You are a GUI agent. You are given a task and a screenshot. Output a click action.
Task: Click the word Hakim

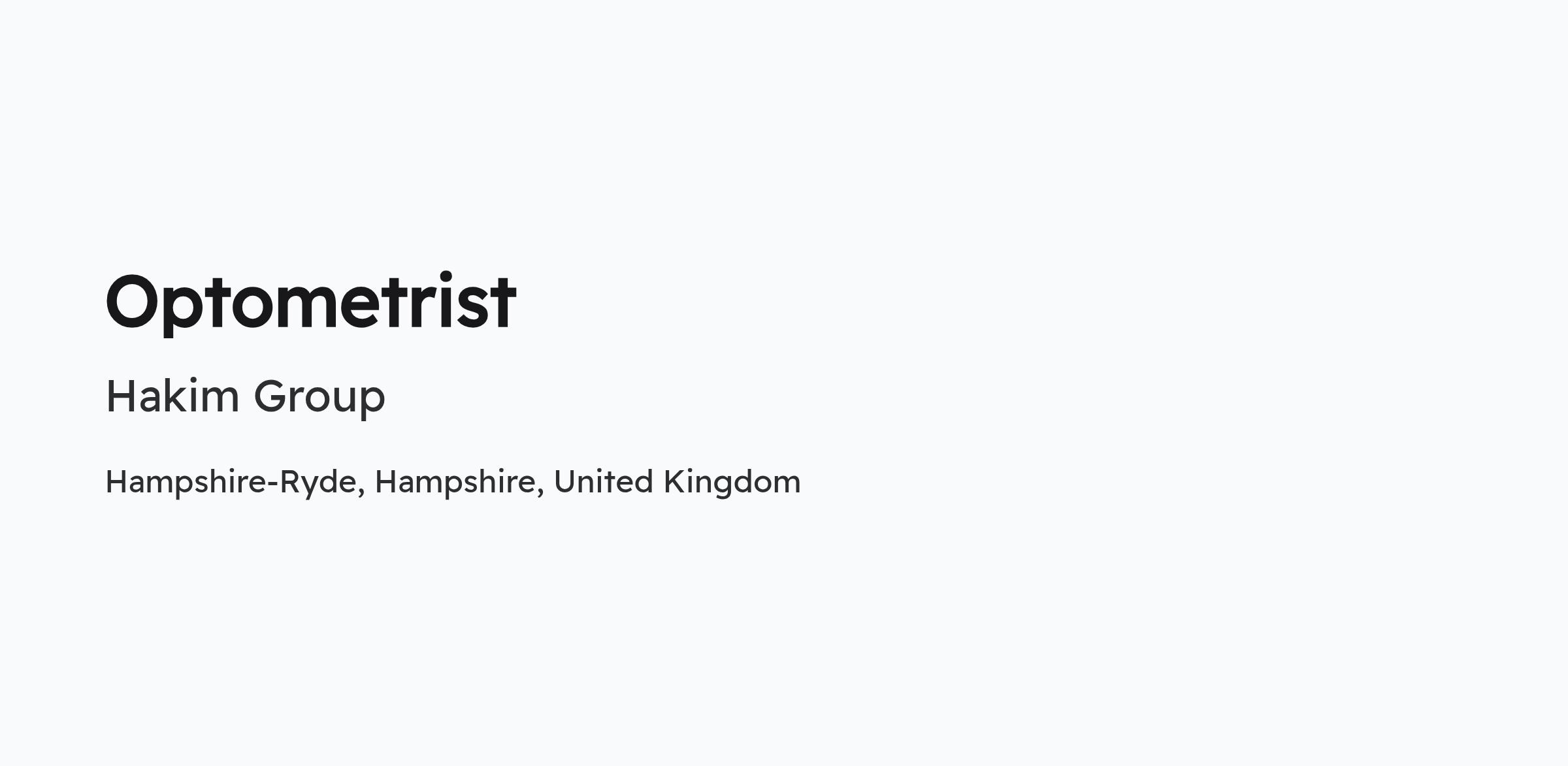[x=173, y=395]
